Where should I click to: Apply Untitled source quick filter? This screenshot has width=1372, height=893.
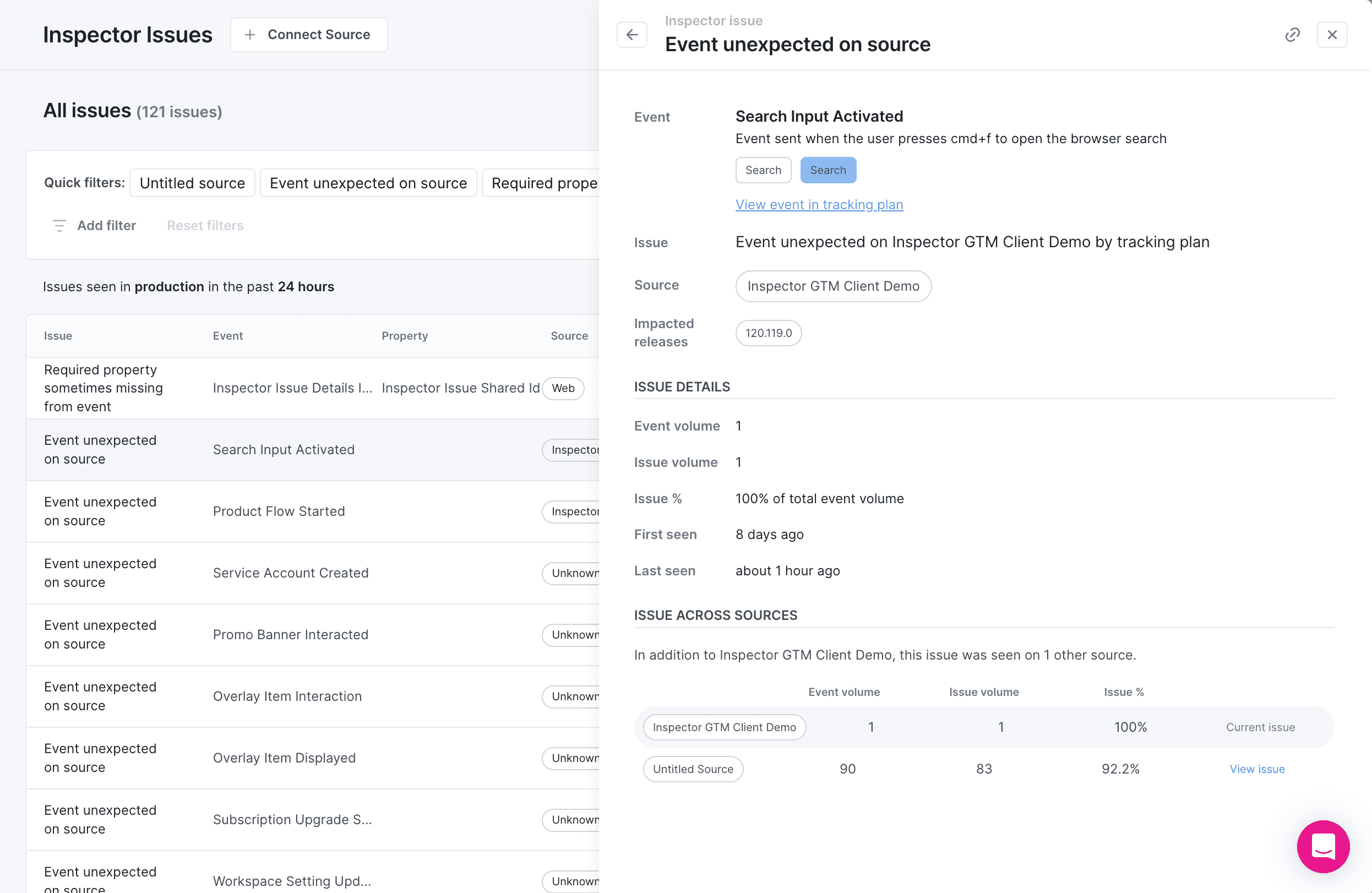[x=192, y=183]
